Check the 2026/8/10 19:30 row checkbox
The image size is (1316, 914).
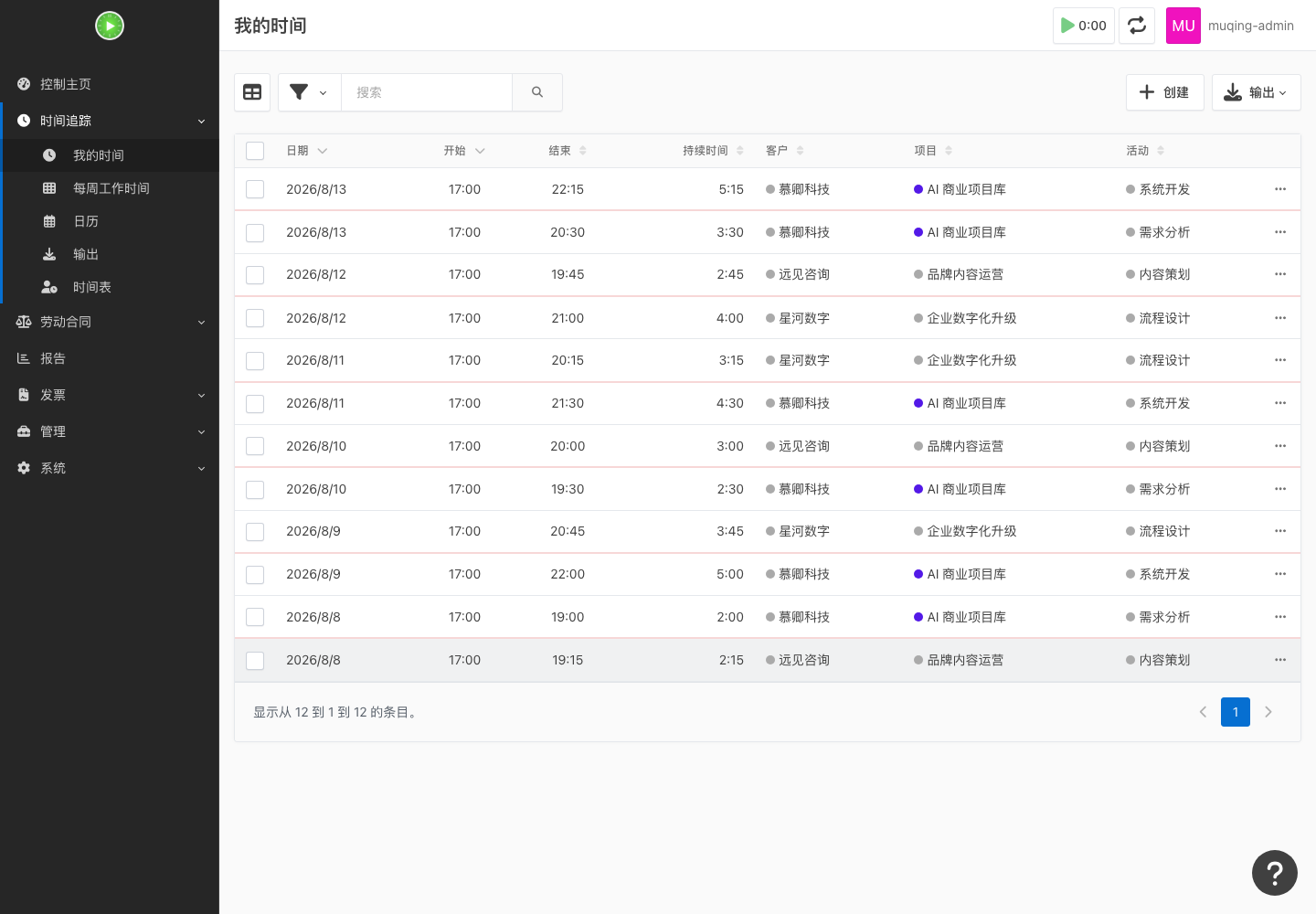(255, 490)
